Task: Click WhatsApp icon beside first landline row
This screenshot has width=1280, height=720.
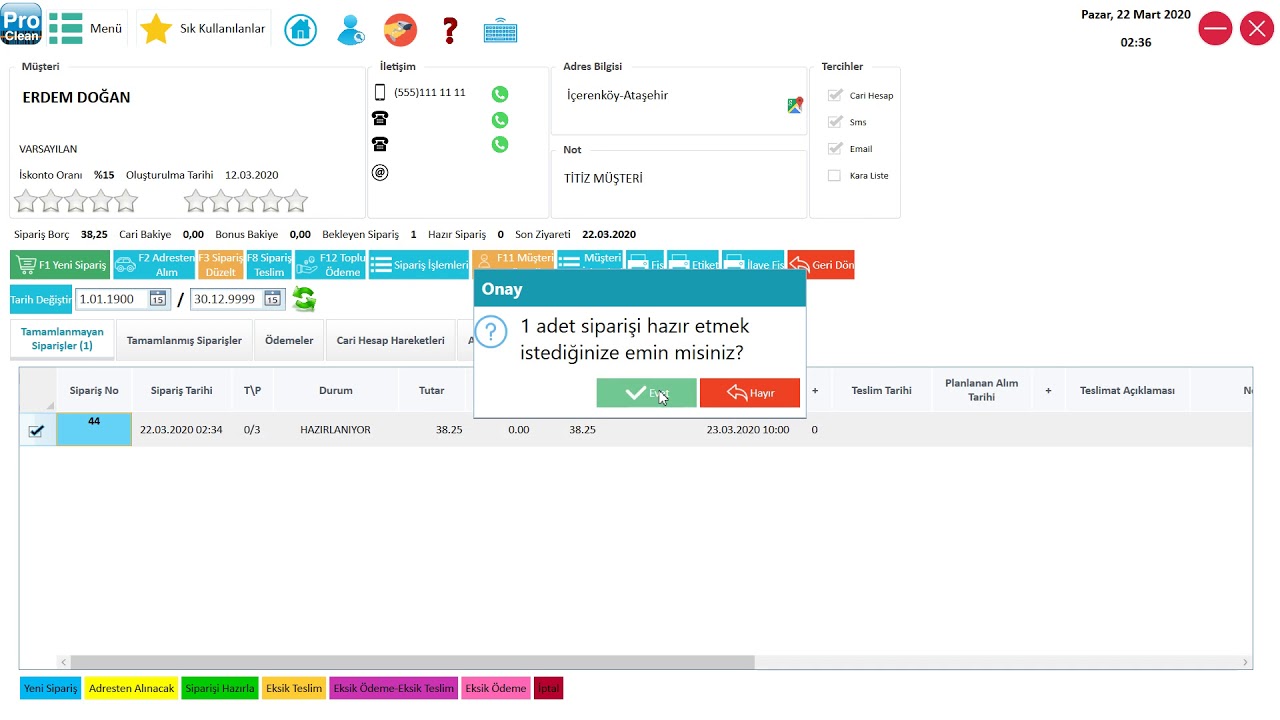Action: 500,120
